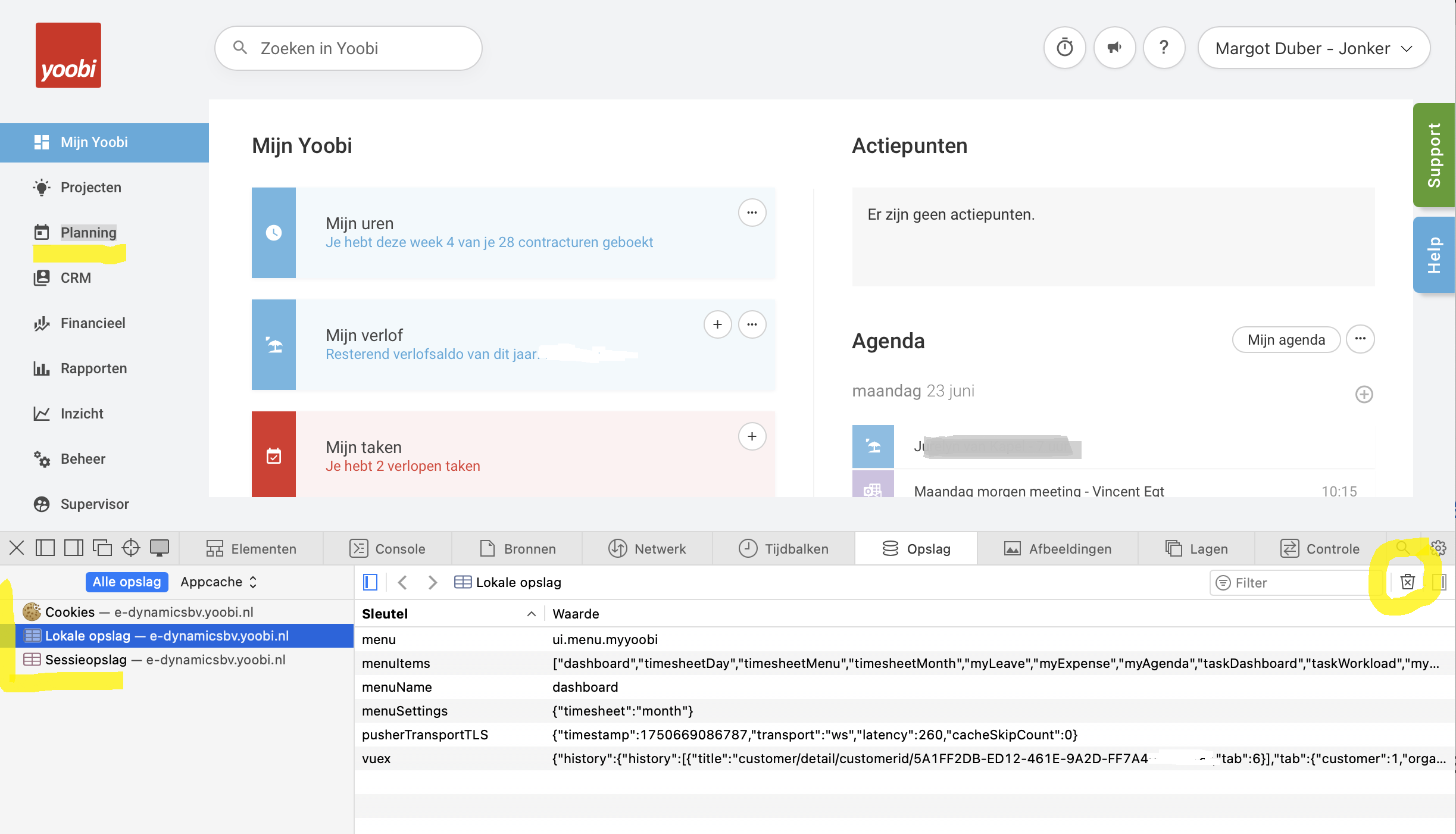Click the Mijn taken calendar-check icon tile

click(x=274, y=454)
